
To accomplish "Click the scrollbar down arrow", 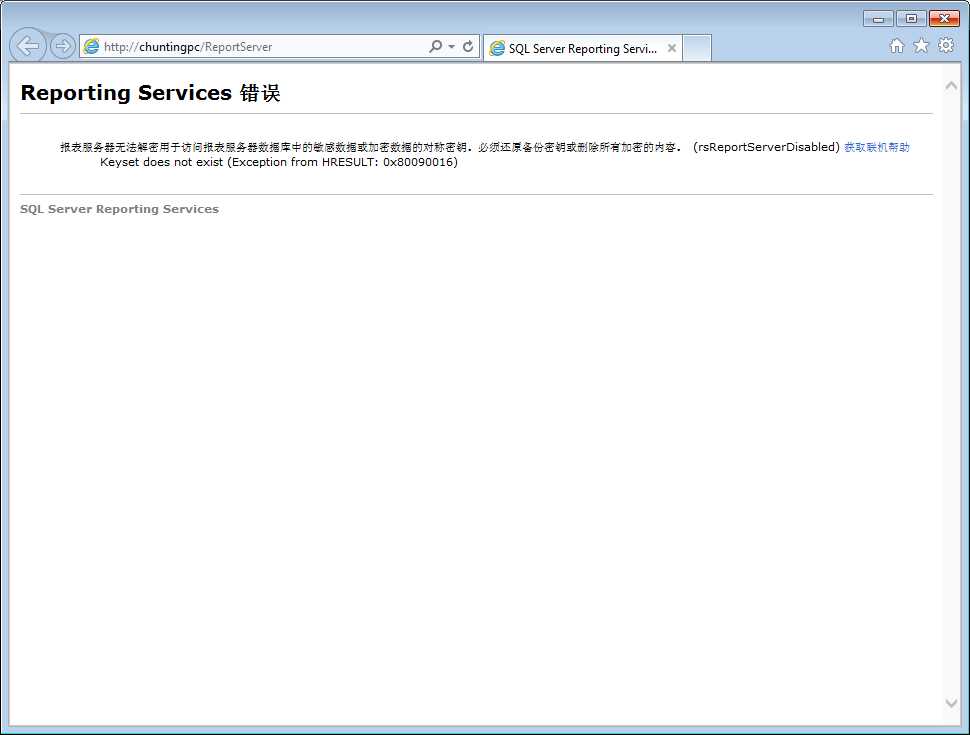I will click(x=951, y=703).
